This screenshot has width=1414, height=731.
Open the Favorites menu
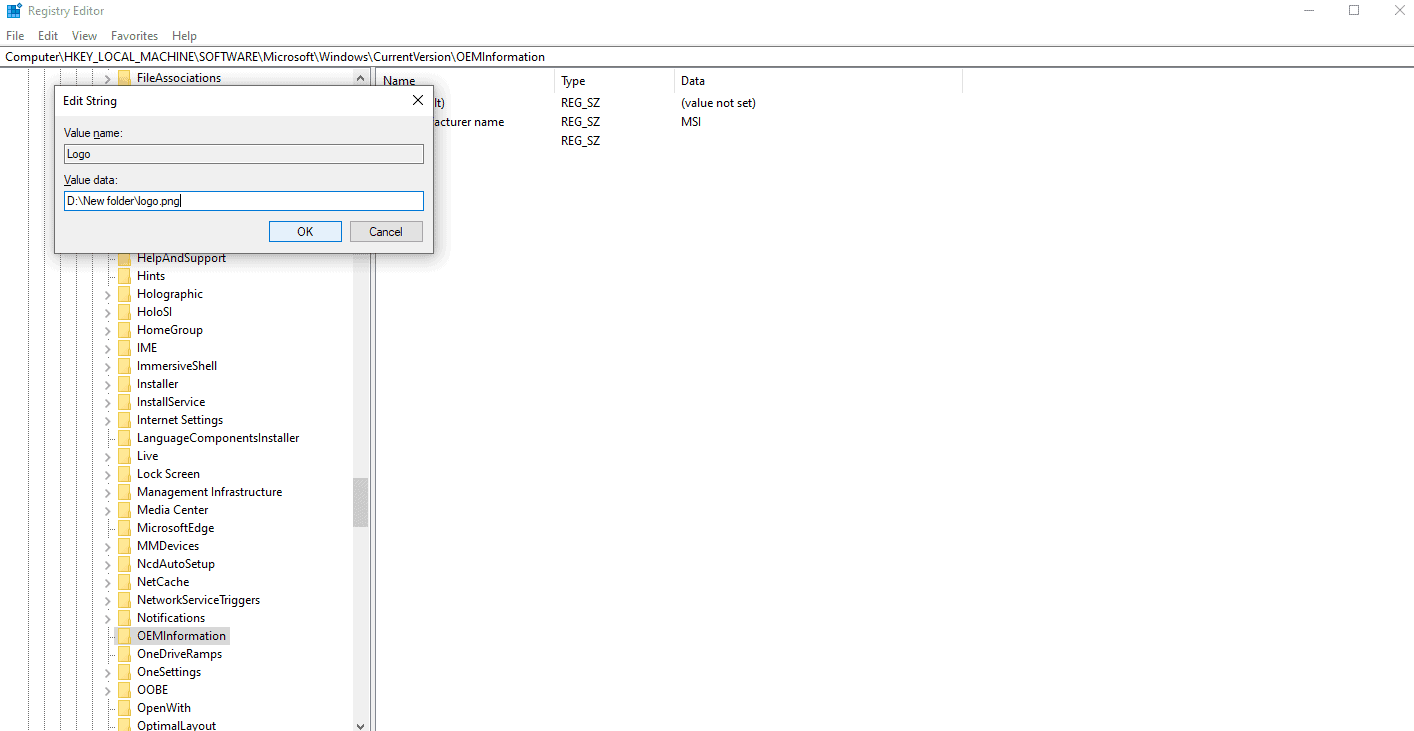point(134,35)
